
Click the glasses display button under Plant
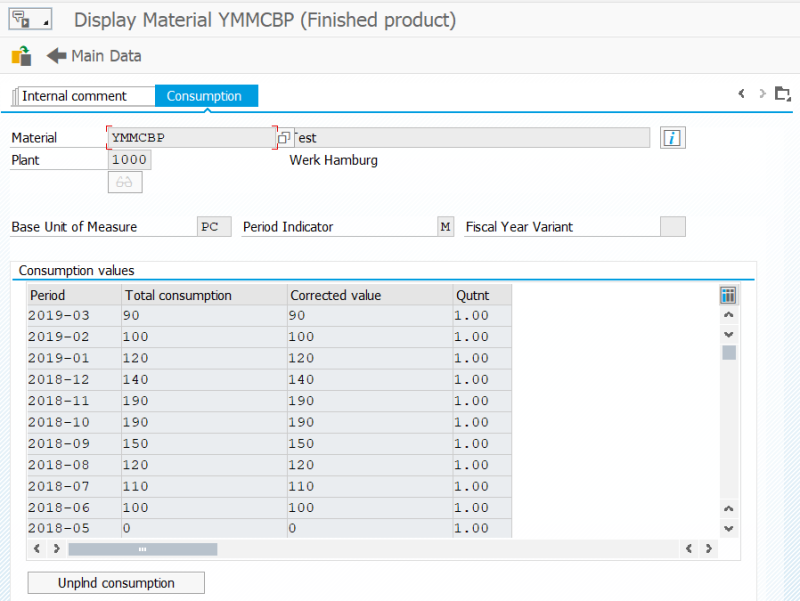click(125, 182)
